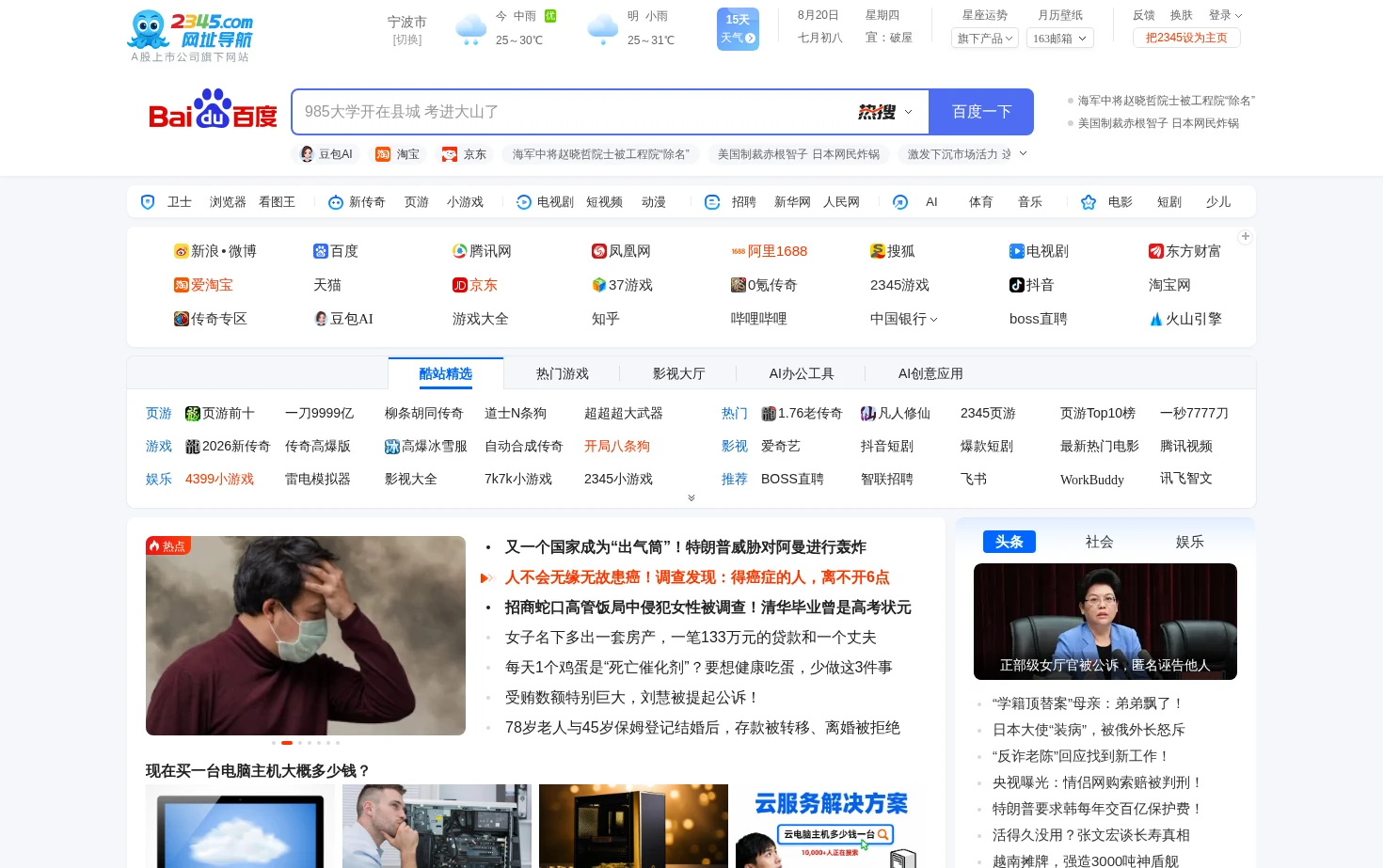Open the 旗下产品 dropdown
Screen dimensions: 1383x868
click(985, 39)
